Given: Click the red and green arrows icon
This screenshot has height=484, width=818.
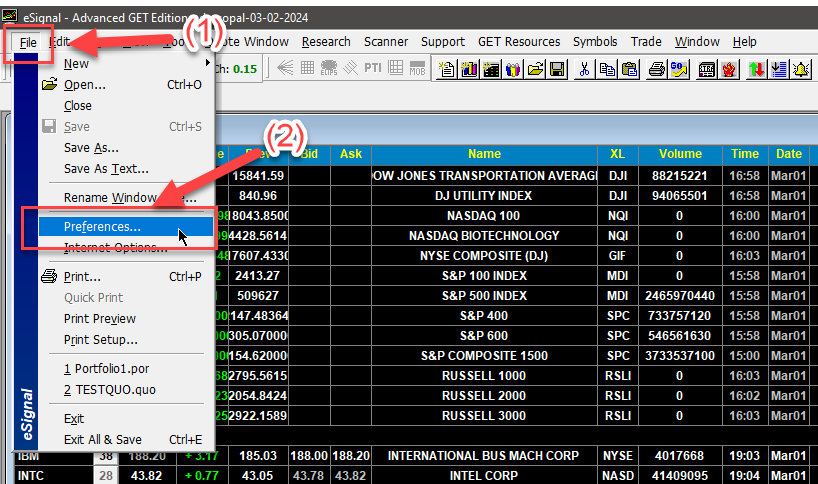Looking at the screenshot, I should pyautogui.click(x=756, y=69).
